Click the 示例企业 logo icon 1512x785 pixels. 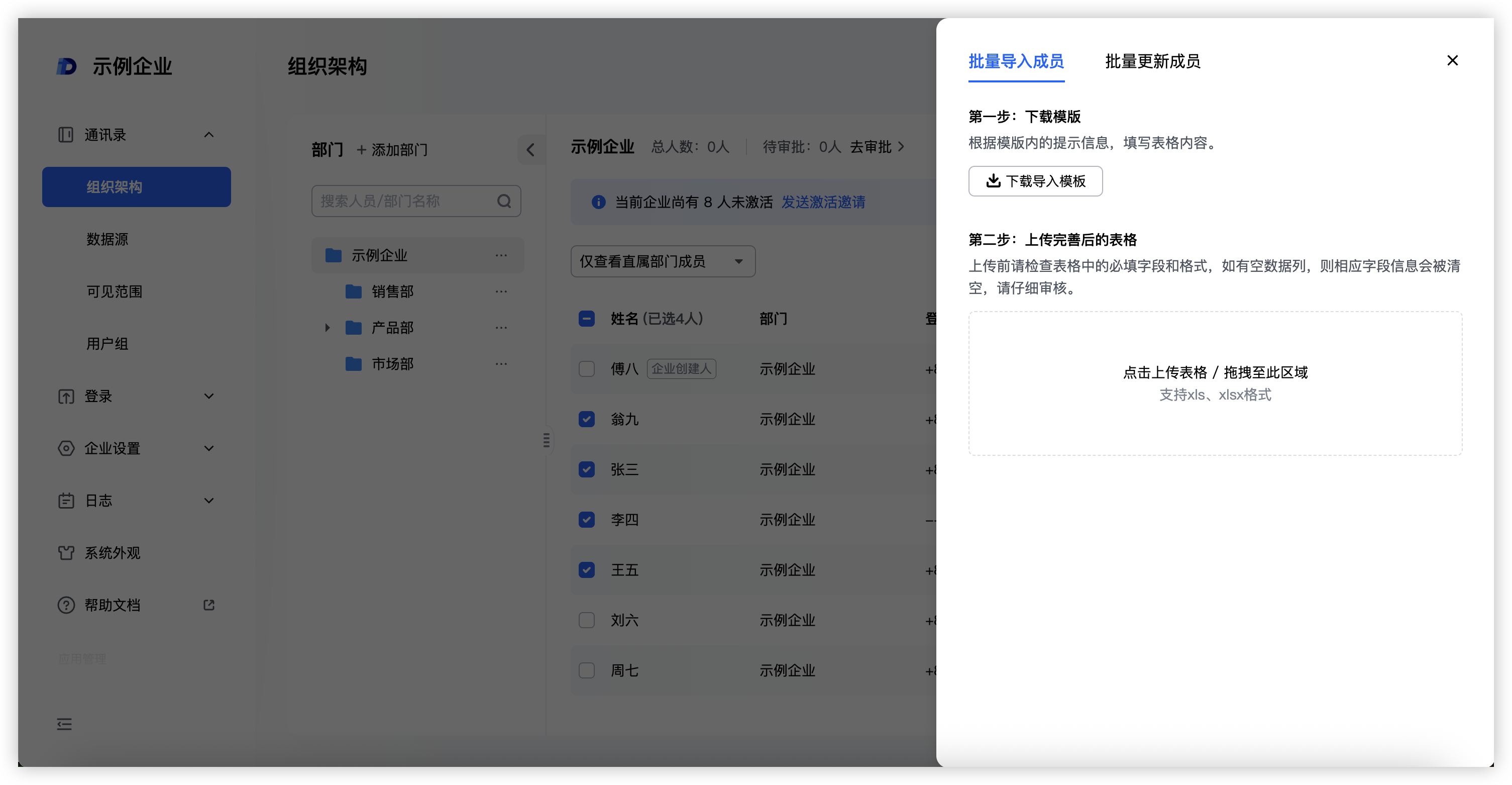pos(66,66)
